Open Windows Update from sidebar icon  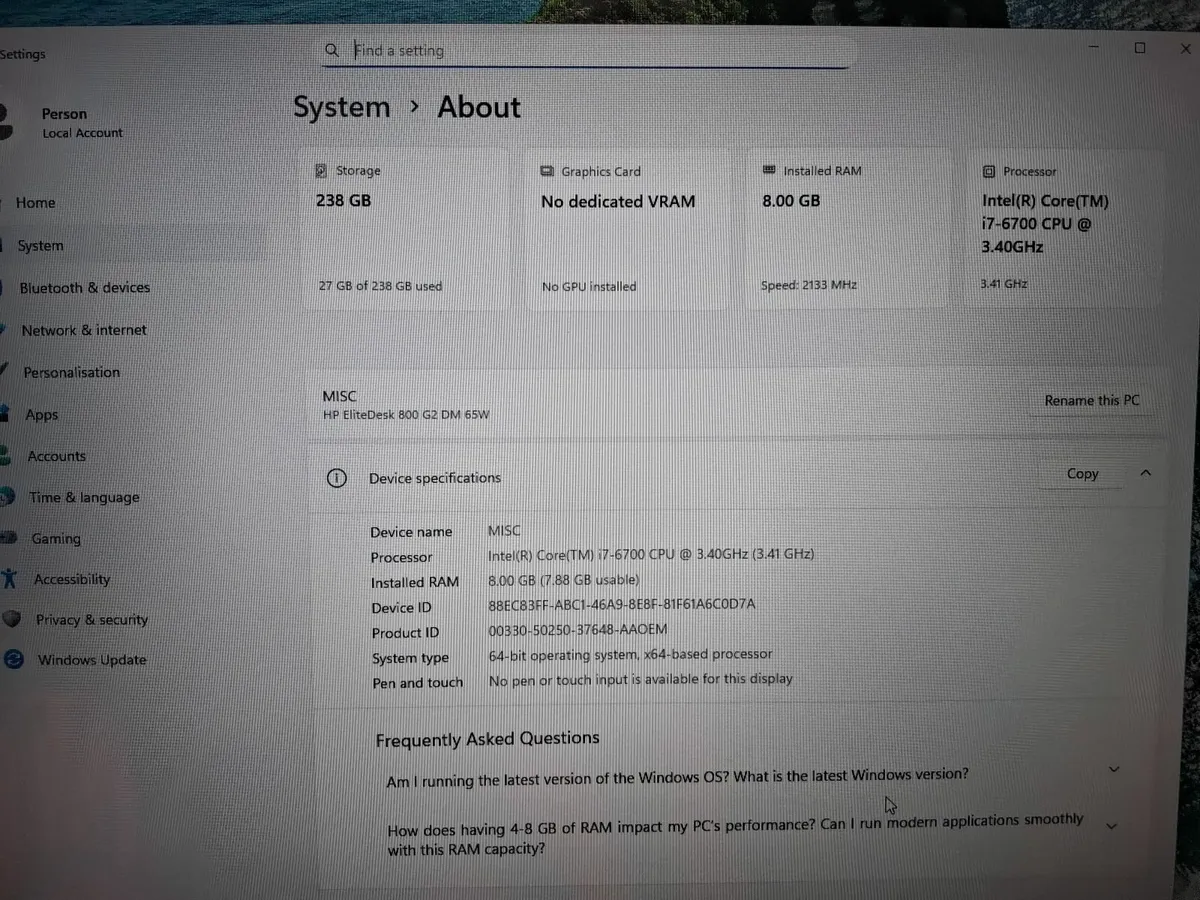(x=13, y=659)
